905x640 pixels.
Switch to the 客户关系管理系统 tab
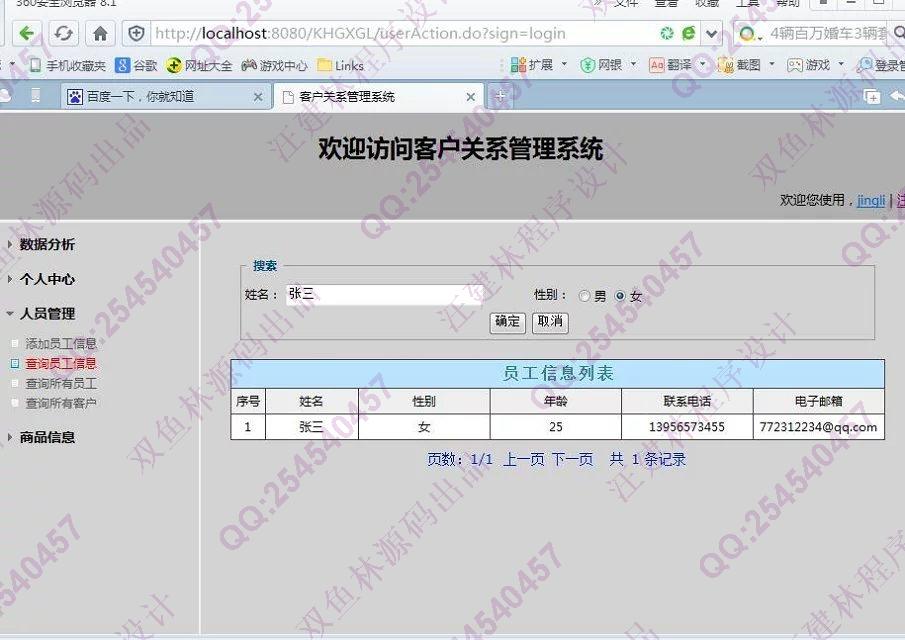[x=377, y=96]
